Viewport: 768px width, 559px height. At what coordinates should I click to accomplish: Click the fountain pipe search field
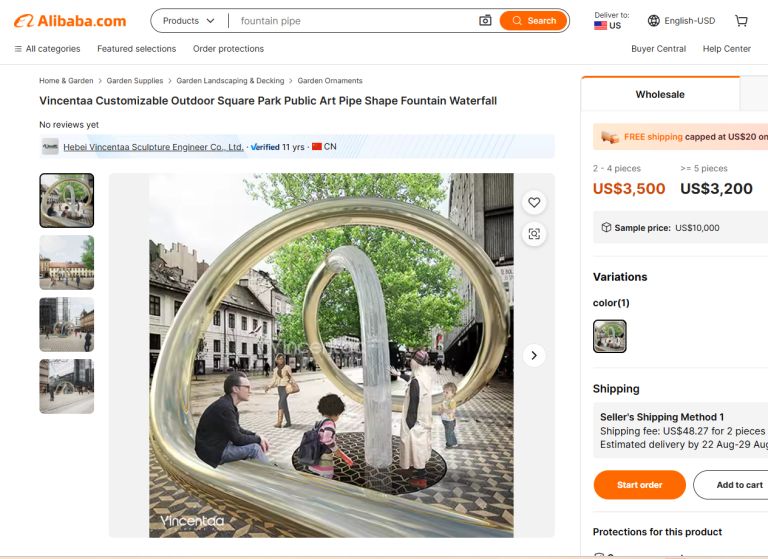click(355, 21)
